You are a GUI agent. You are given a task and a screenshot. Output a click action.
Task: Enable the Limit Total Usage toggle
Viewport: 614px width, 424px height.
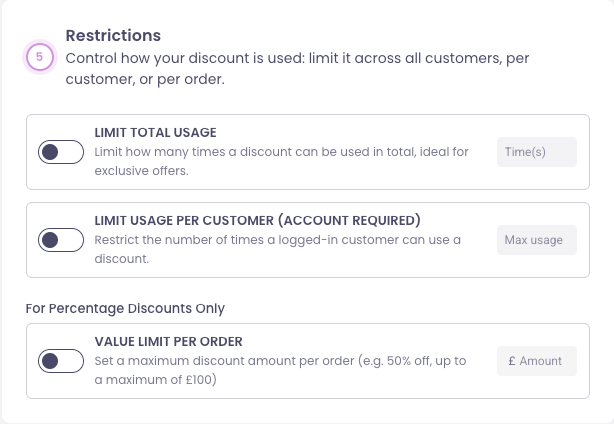click(61, 152)
